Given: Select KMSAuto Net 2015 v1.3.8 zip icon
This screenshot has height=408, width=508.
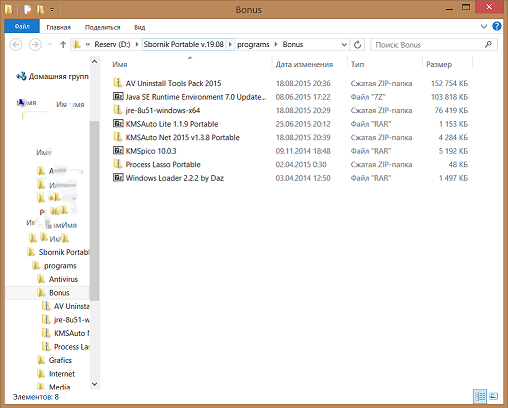Looking at the screenshot, I should click(117, 136).
